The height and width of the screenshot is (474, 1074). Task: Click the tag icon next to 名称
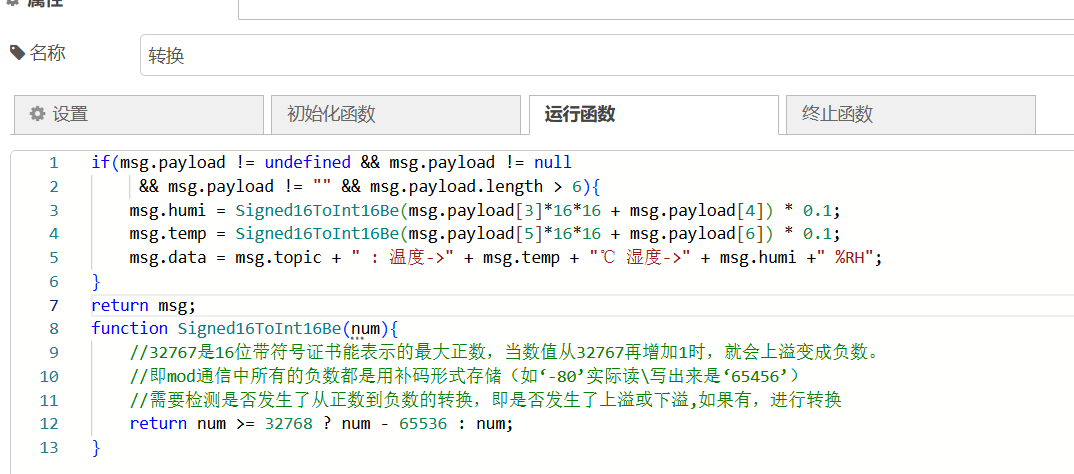(18, 53)
